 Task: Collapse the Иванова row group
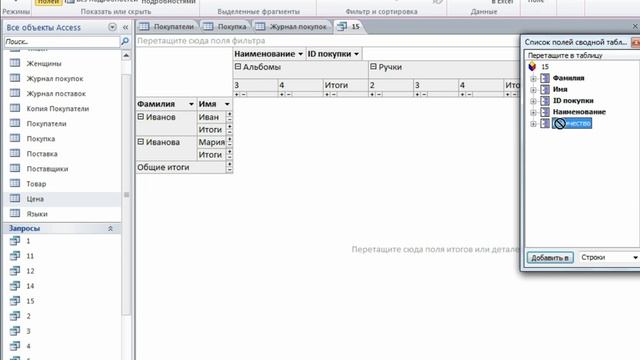coord(140,142)
